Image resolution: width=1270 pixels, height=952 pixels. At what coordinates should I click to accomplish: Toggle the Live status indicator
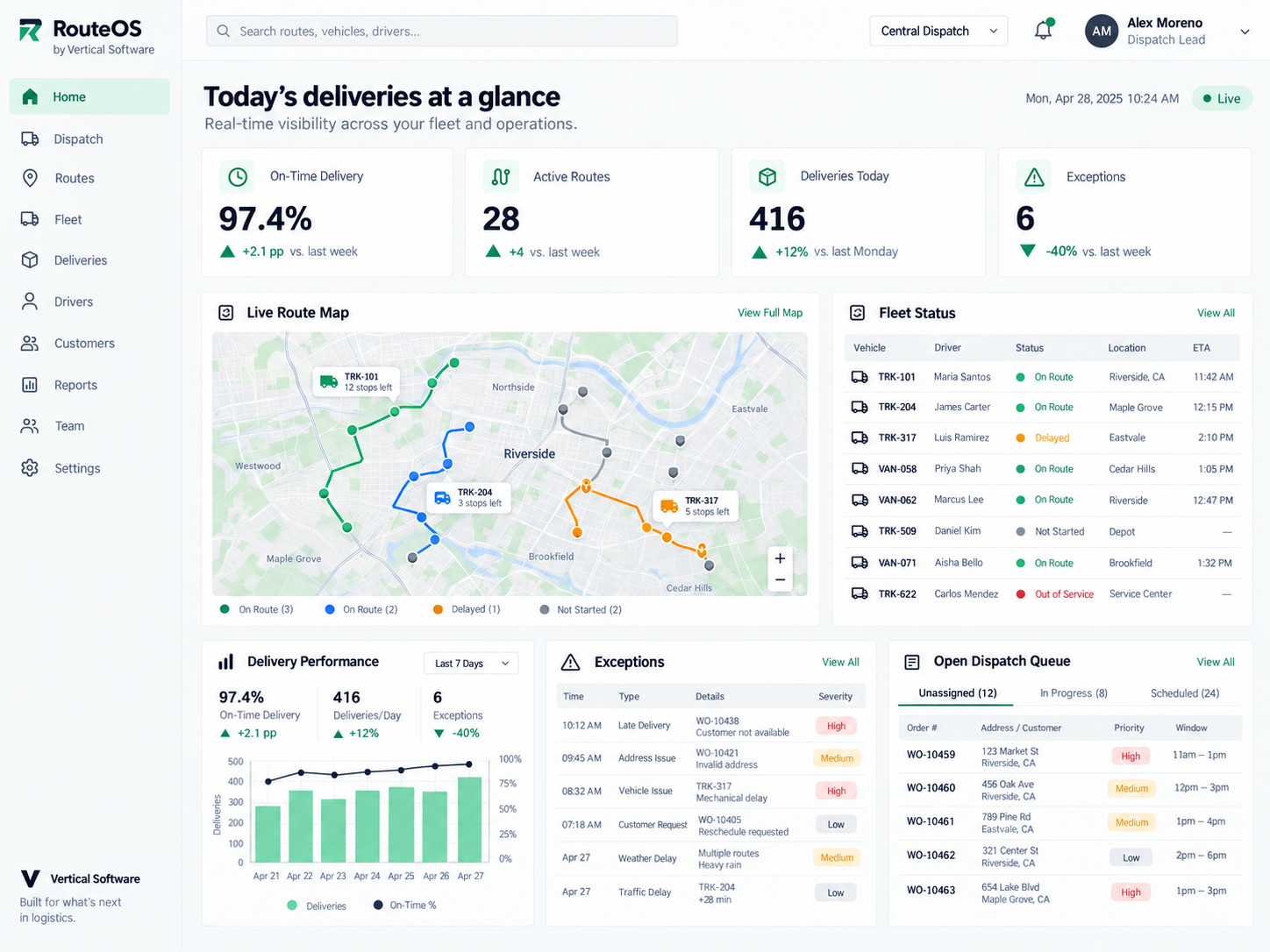(x=1222, y=98)
